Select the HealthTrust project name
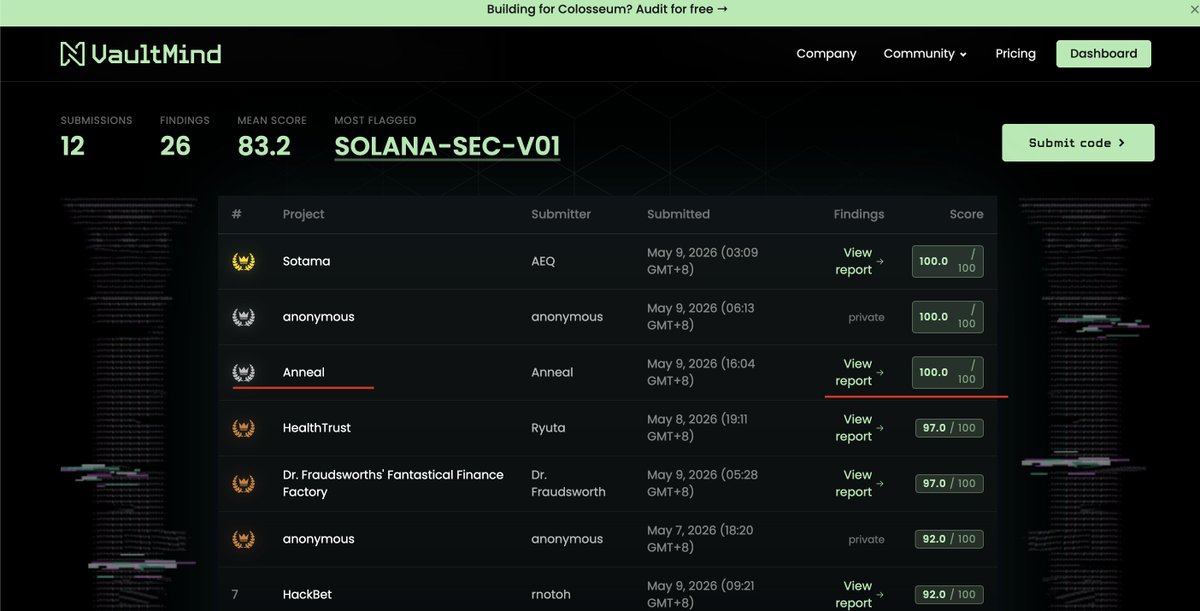Screen dimensions: 1200x611 pyautogui.click(x=317, y=428)
